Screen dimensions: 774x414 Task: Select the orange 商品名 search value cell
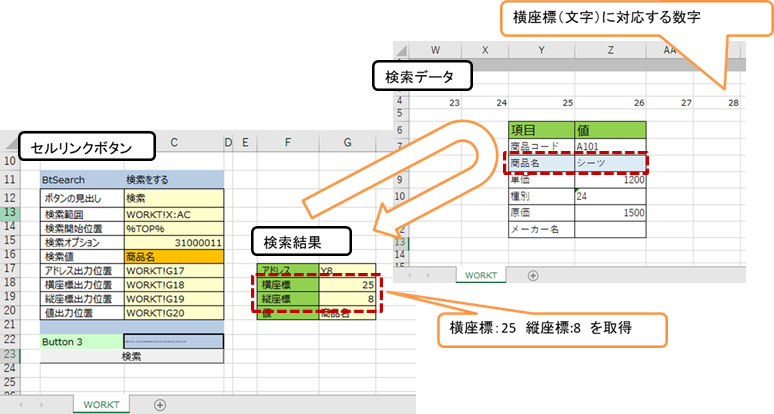coord(172,256)
